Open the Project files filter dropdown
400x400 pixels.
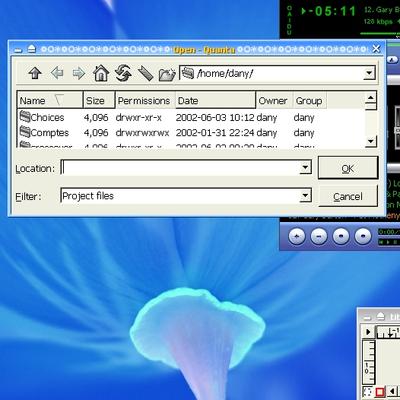[305, 195]
